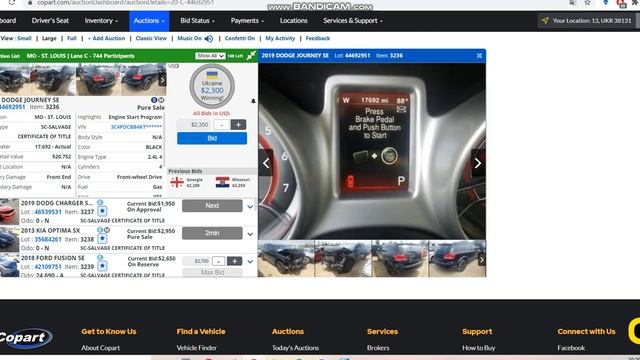Click the + Add Auction link

(107, 38)
